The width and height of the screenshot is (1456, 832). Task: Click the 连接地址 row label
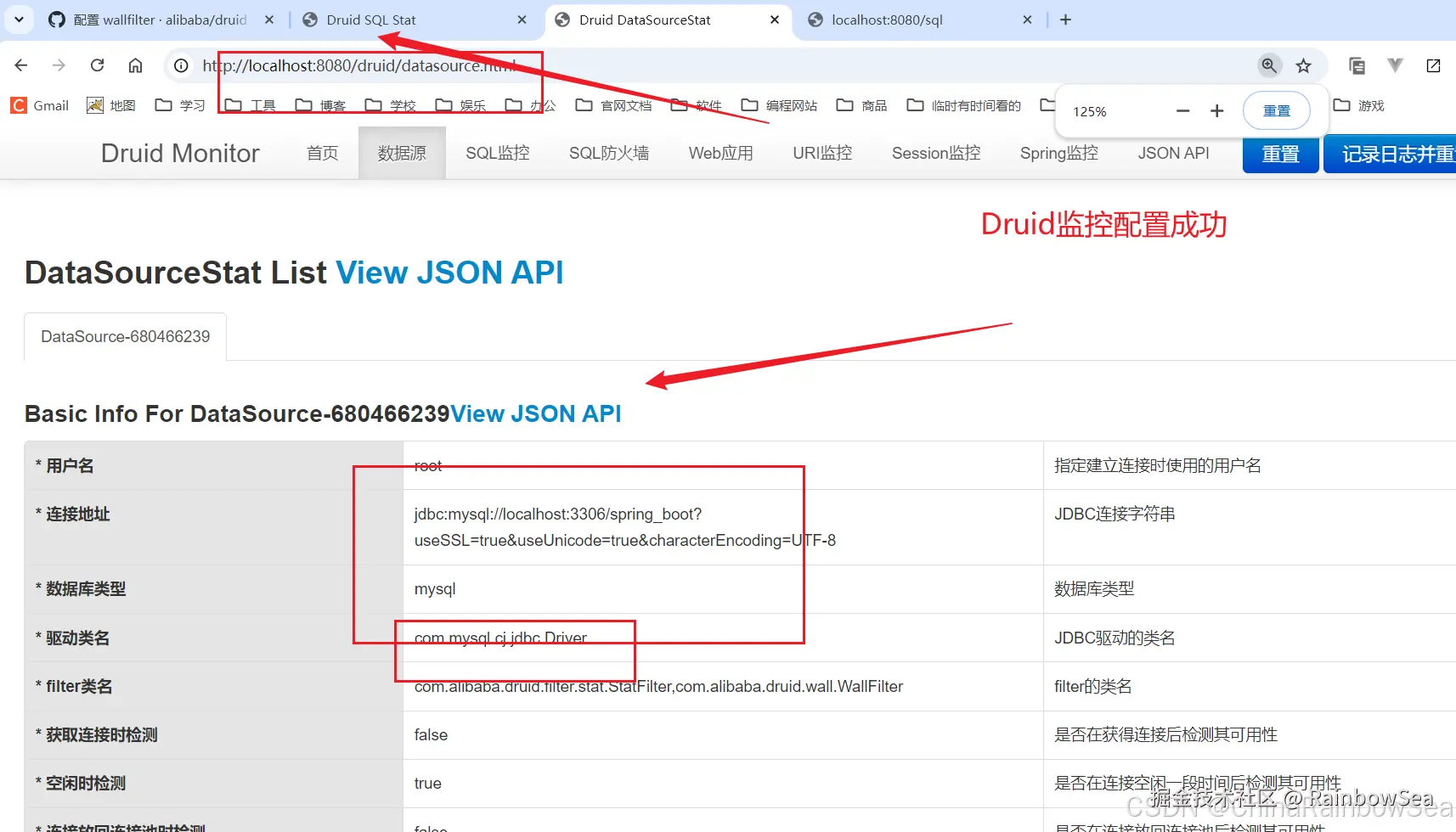click(78, 514)
